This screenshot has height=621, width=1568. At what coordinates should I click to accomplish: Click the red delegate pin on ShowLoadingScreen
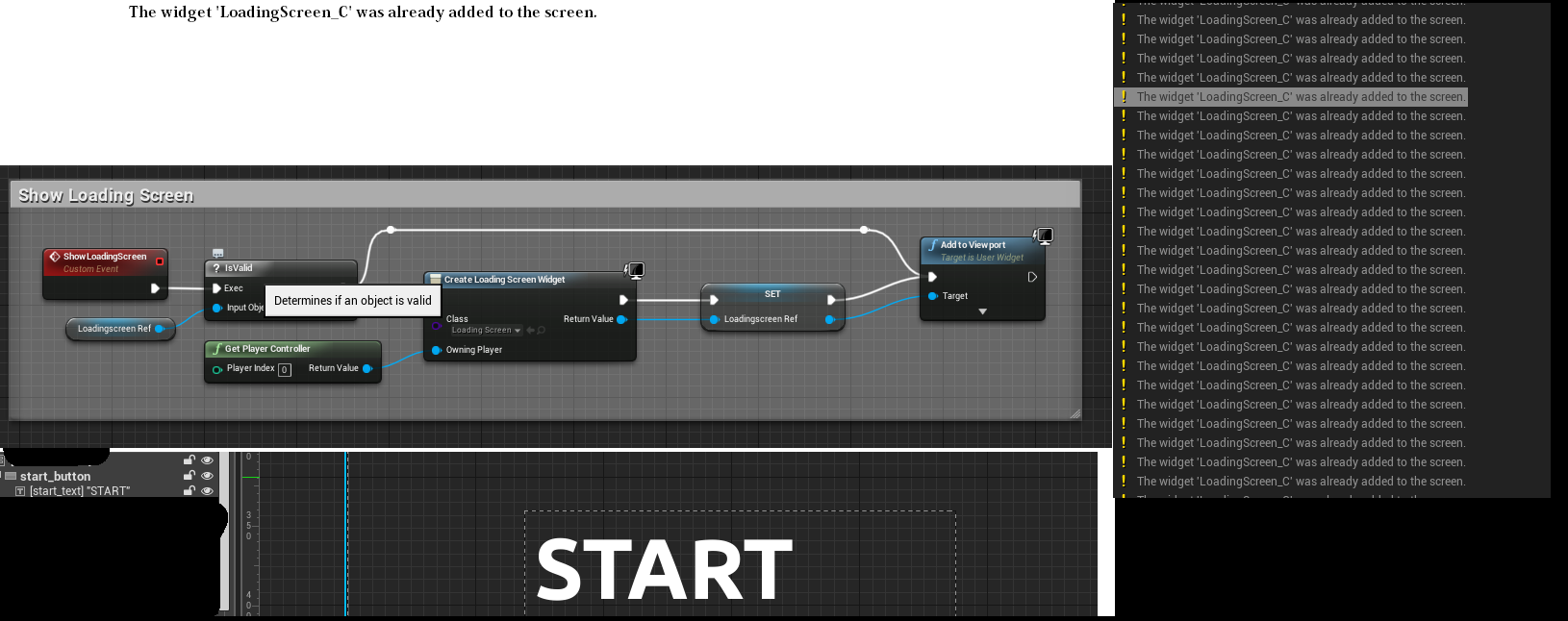click(x=160, y=261)
